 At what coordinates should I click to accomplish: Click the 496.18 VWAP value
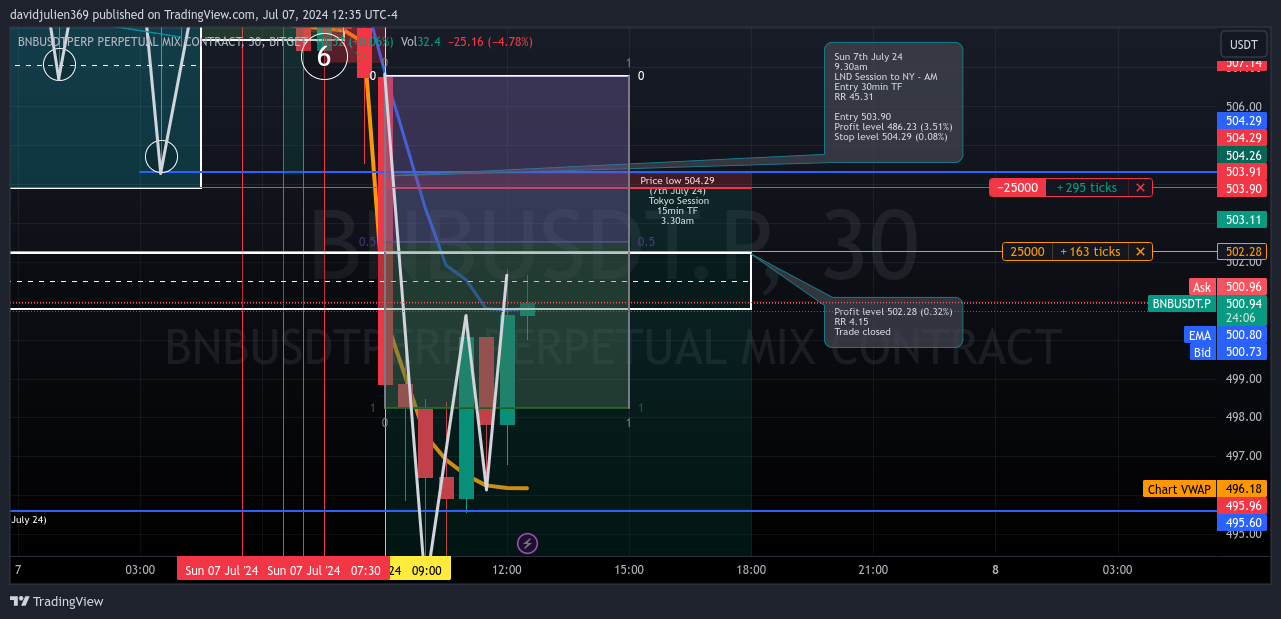1242,489
